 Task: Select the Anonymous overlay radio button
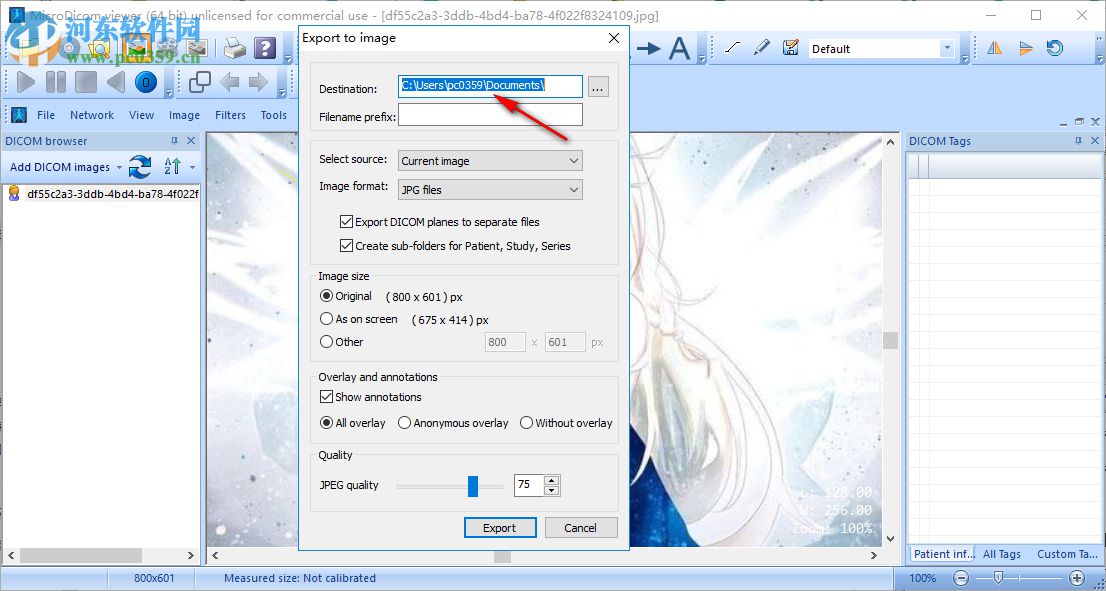pyautogui.click(x=404, y=423)
